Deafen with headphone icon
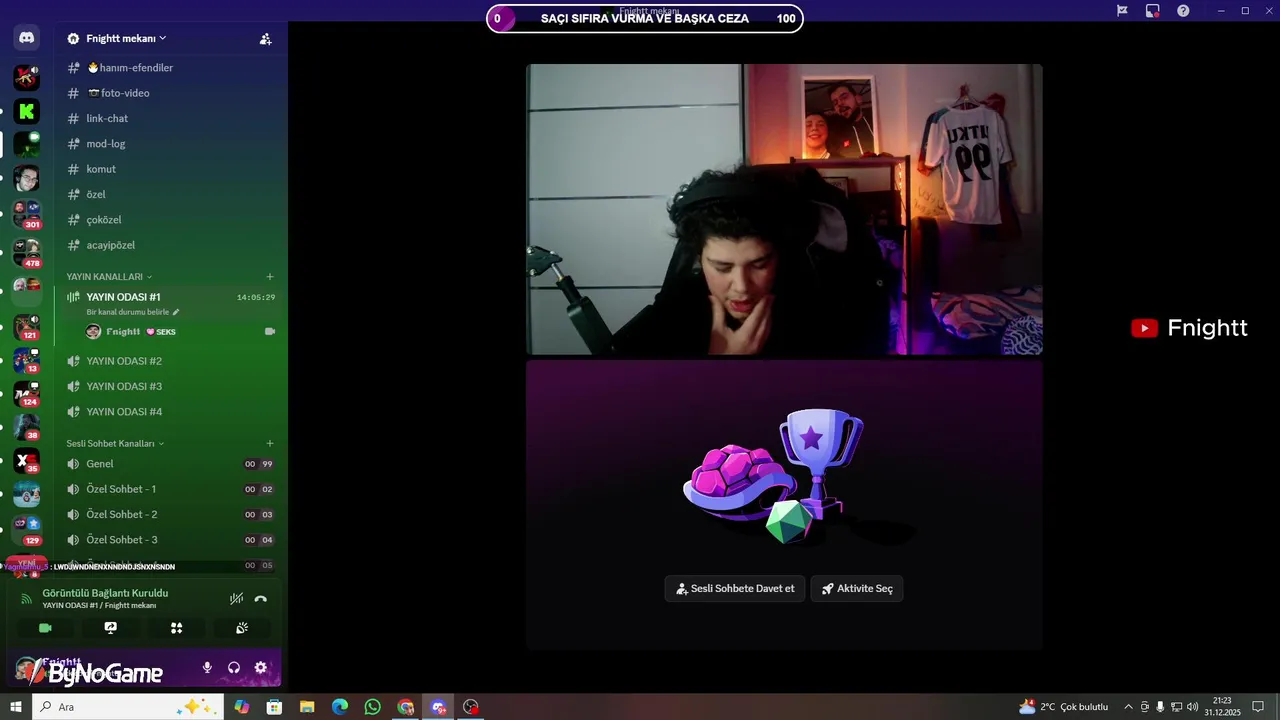This screenshot has width=1280, height=720. click(234, 668)
